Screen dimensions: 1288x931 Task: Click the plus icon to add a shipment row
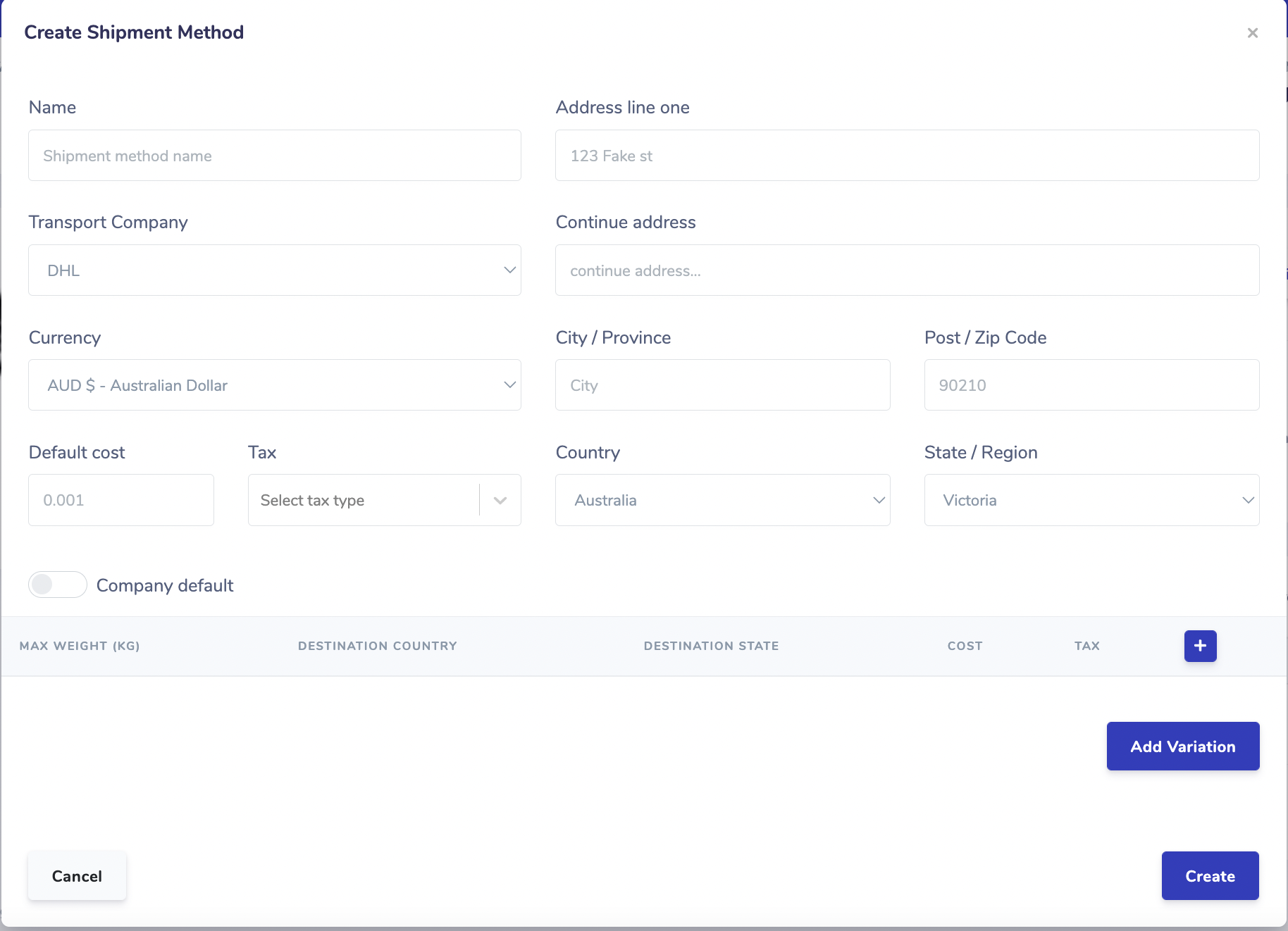coord(1200,646)
